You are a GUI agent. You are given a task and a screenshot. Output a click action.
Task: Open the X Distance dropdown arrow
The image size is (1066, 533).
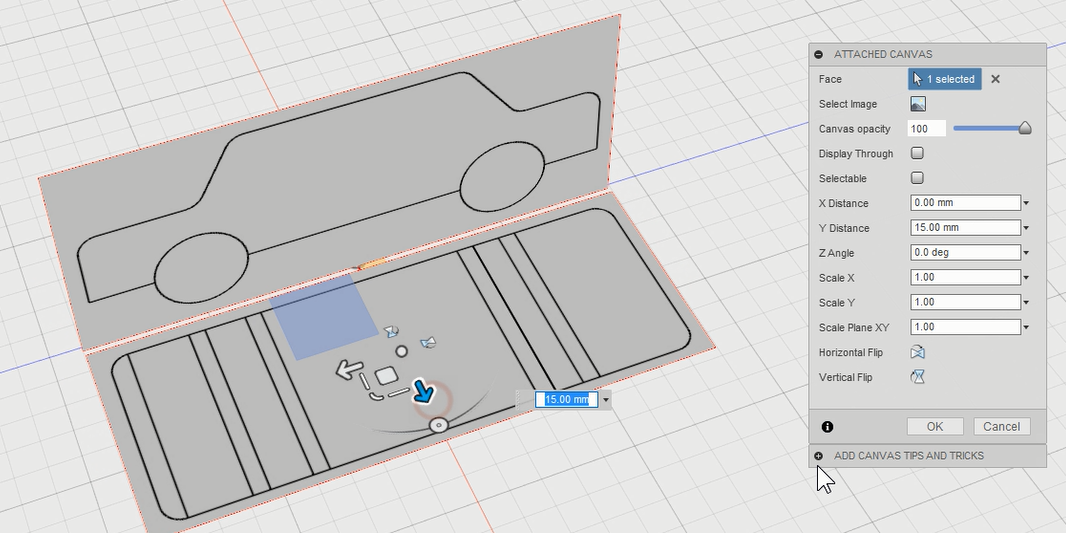click(1026, 203)
